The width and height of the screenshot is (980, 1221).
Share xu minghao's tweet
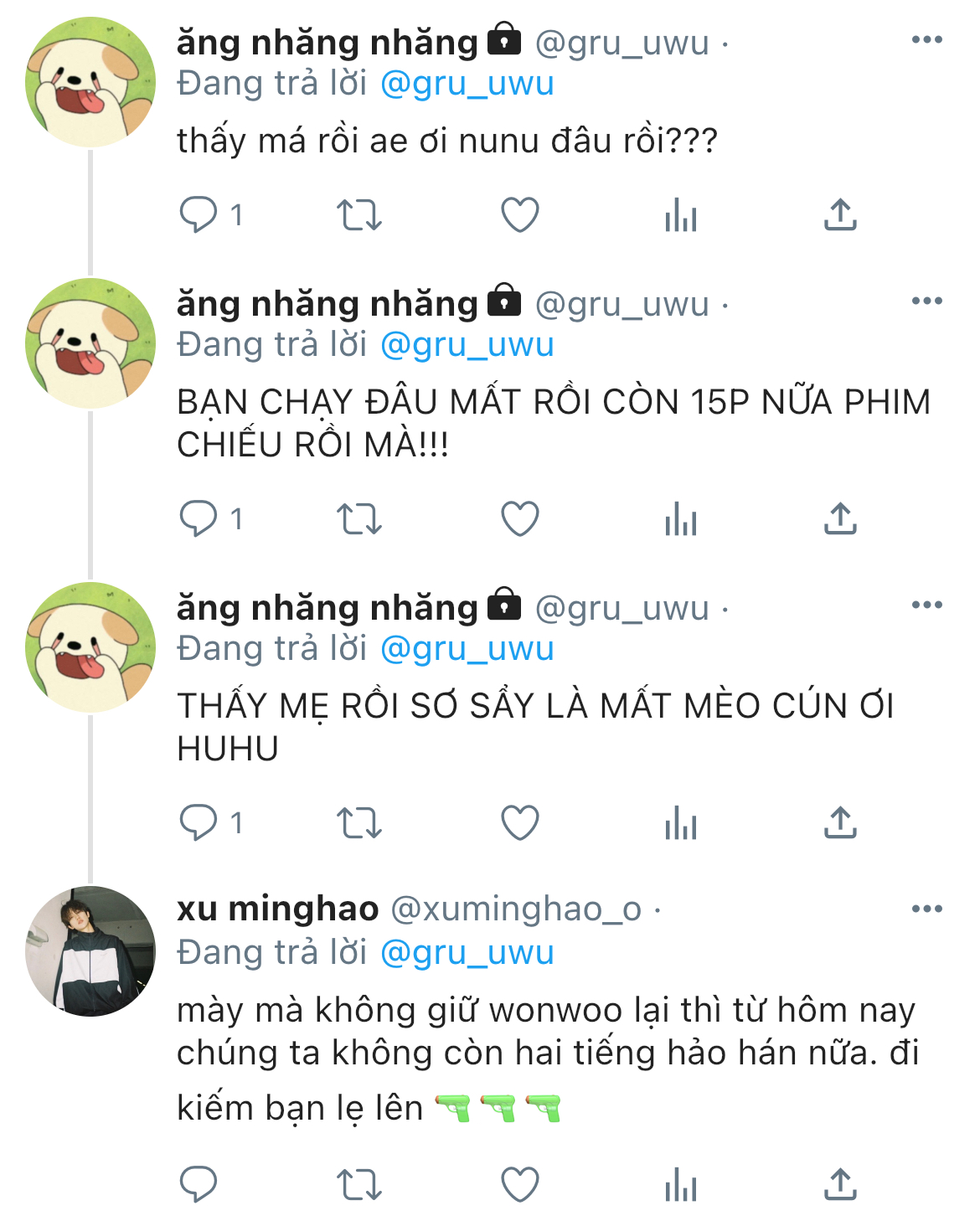click(840, 1184)
